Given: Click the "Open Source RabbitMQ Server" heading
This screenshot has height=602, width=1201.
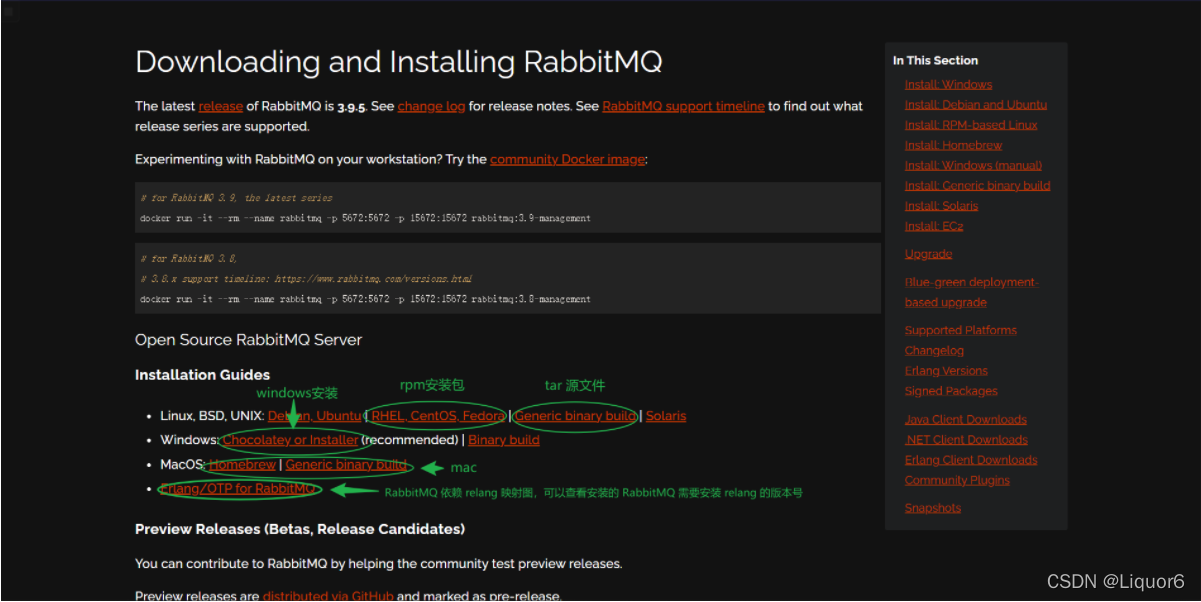Looking at the screenshot, I should click(x=248, y=340).
